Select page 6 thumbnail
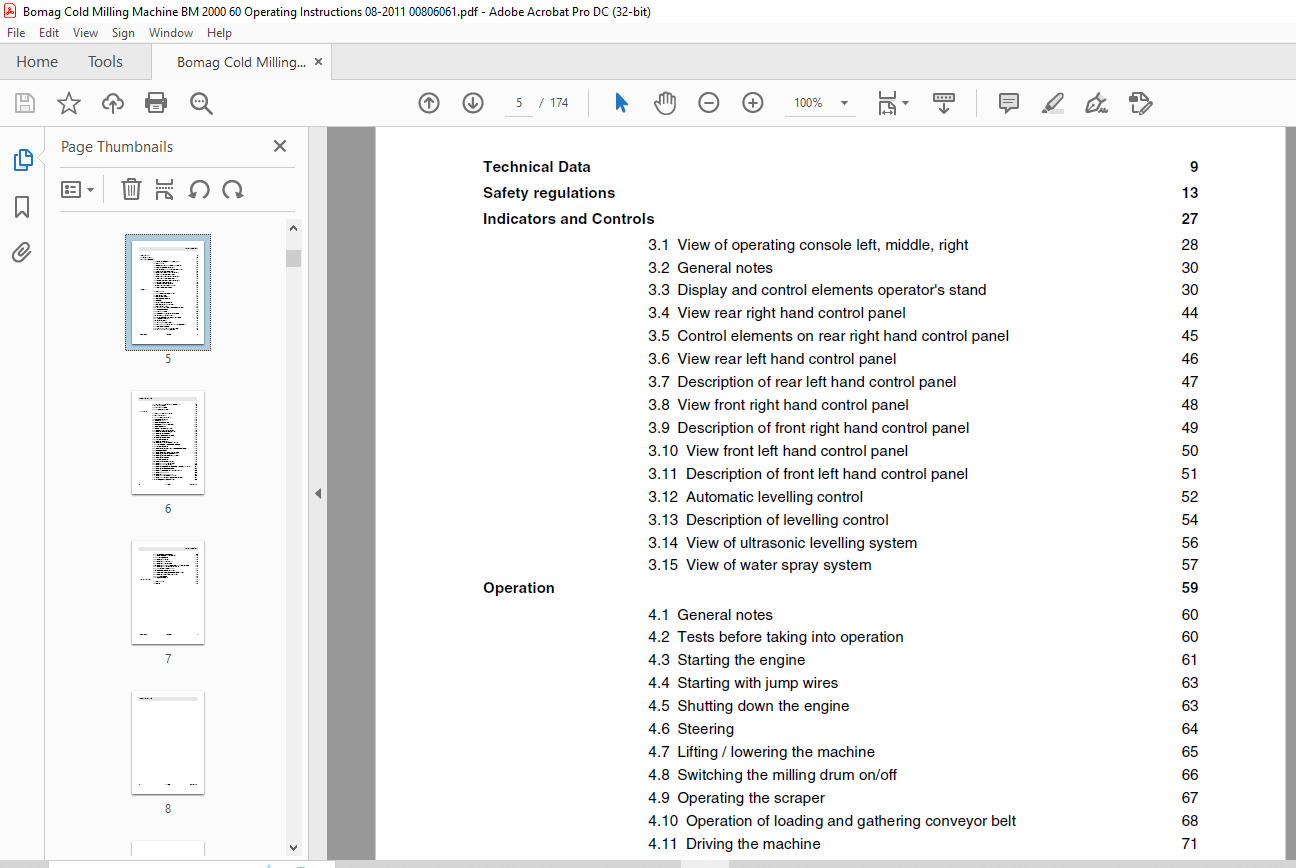This screenshot has height=868, width=1296. pyautogui.click(x=168, y=443)
